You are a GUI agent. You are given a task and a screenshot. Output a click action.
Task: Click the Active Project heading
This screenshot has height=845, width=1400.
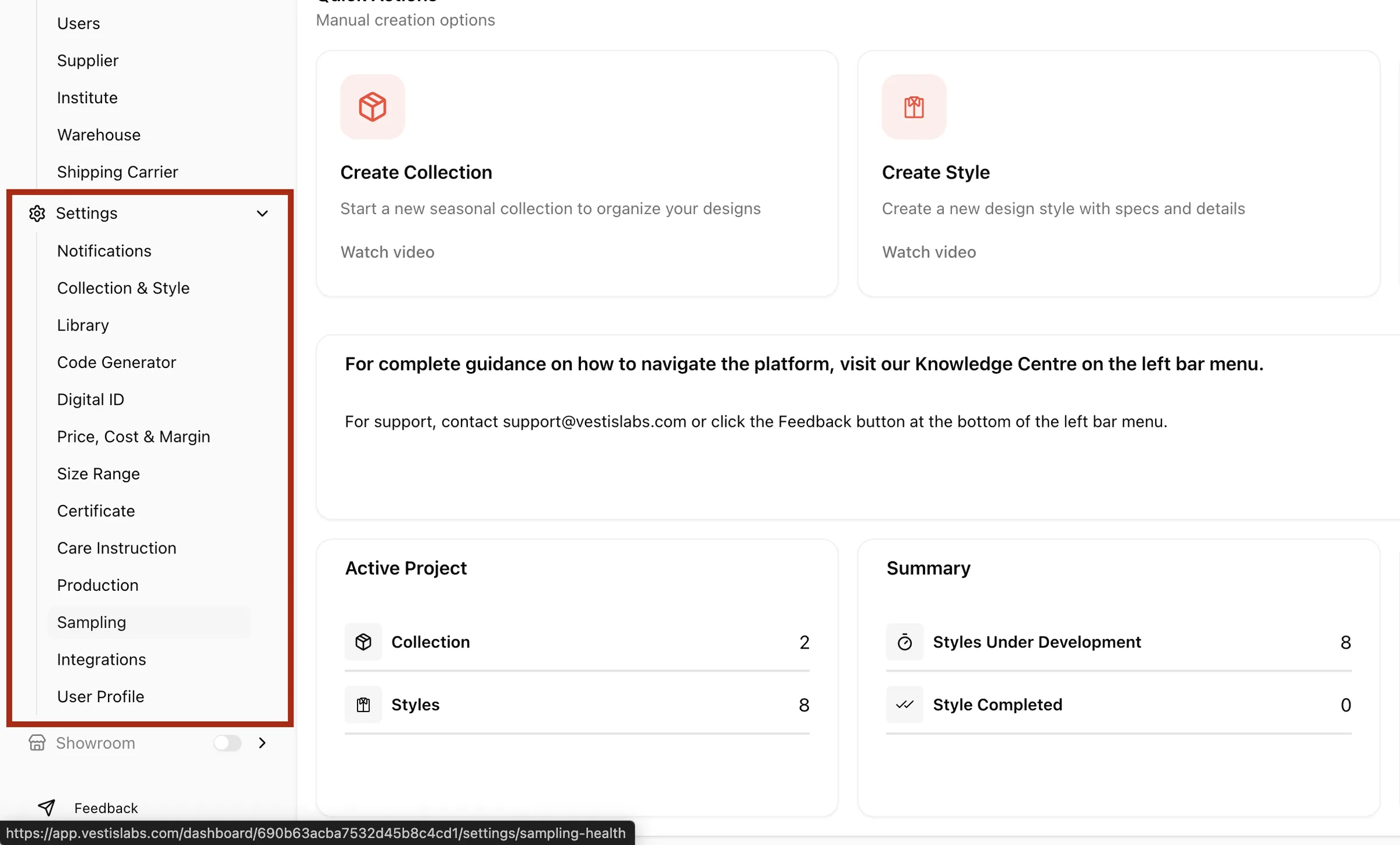point(406,568)
